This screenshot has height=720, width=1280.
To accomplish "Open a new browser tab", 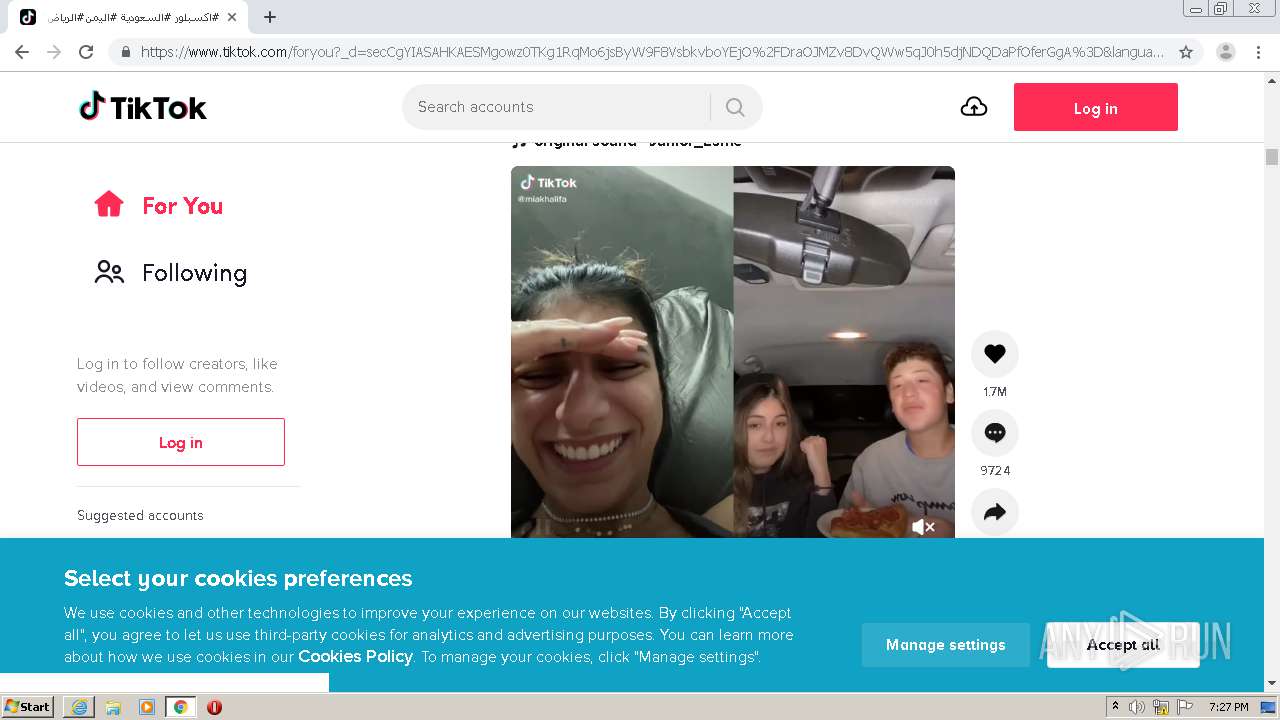I will click(270, 17).
